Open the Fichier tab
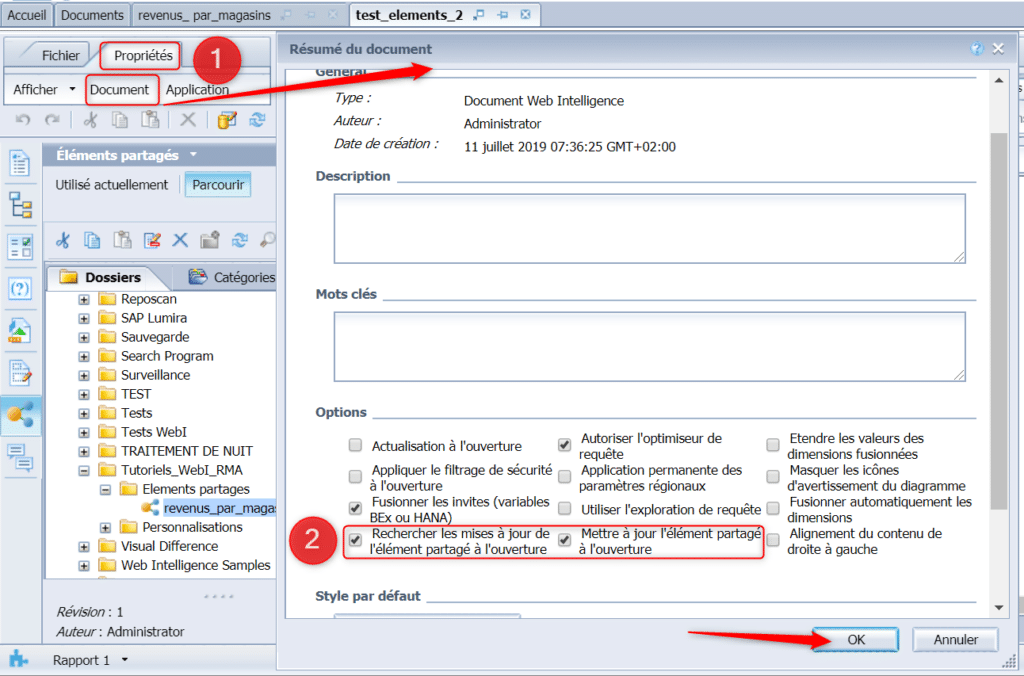 pyautogui.click(x=61, y=56)
